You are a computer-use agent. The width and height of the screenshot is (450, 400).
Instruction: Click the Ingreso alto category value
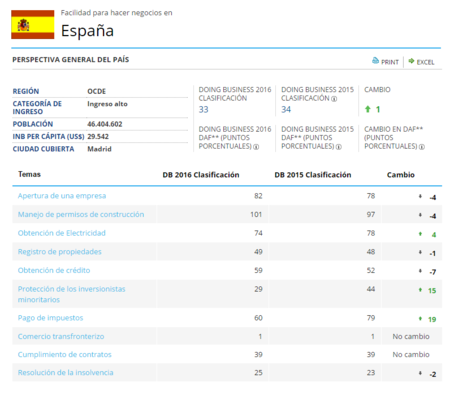coord(107,104)
